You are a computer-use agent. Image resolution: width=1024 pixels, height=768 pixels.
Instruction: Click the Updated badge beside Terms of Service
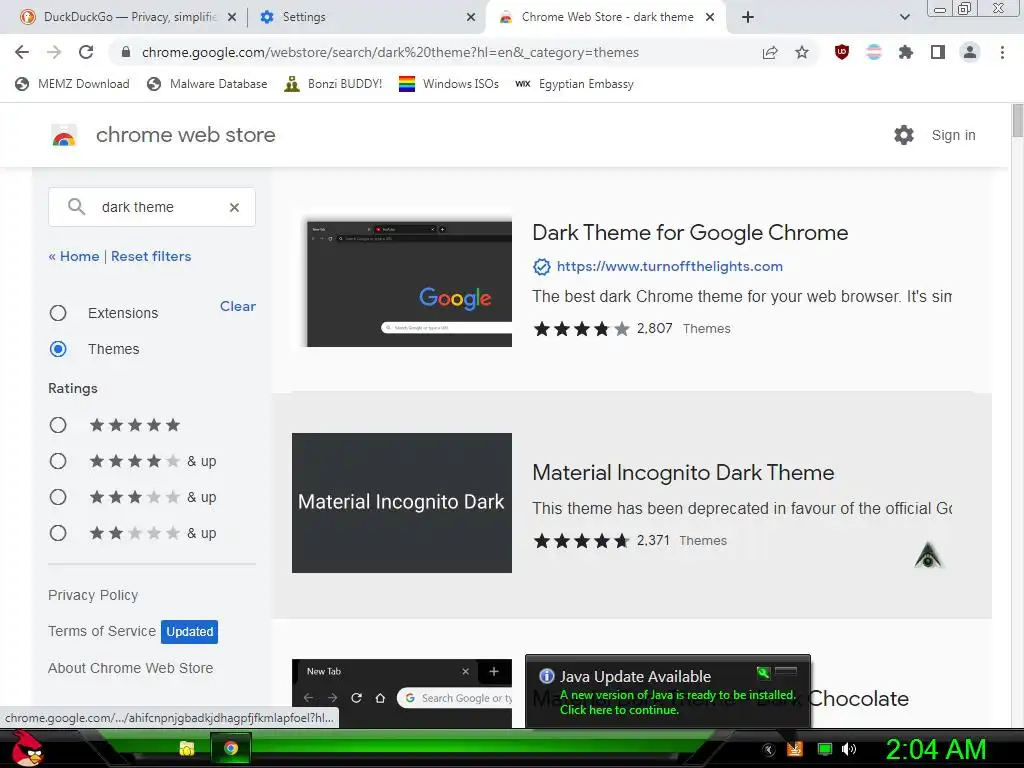(189, 632)
